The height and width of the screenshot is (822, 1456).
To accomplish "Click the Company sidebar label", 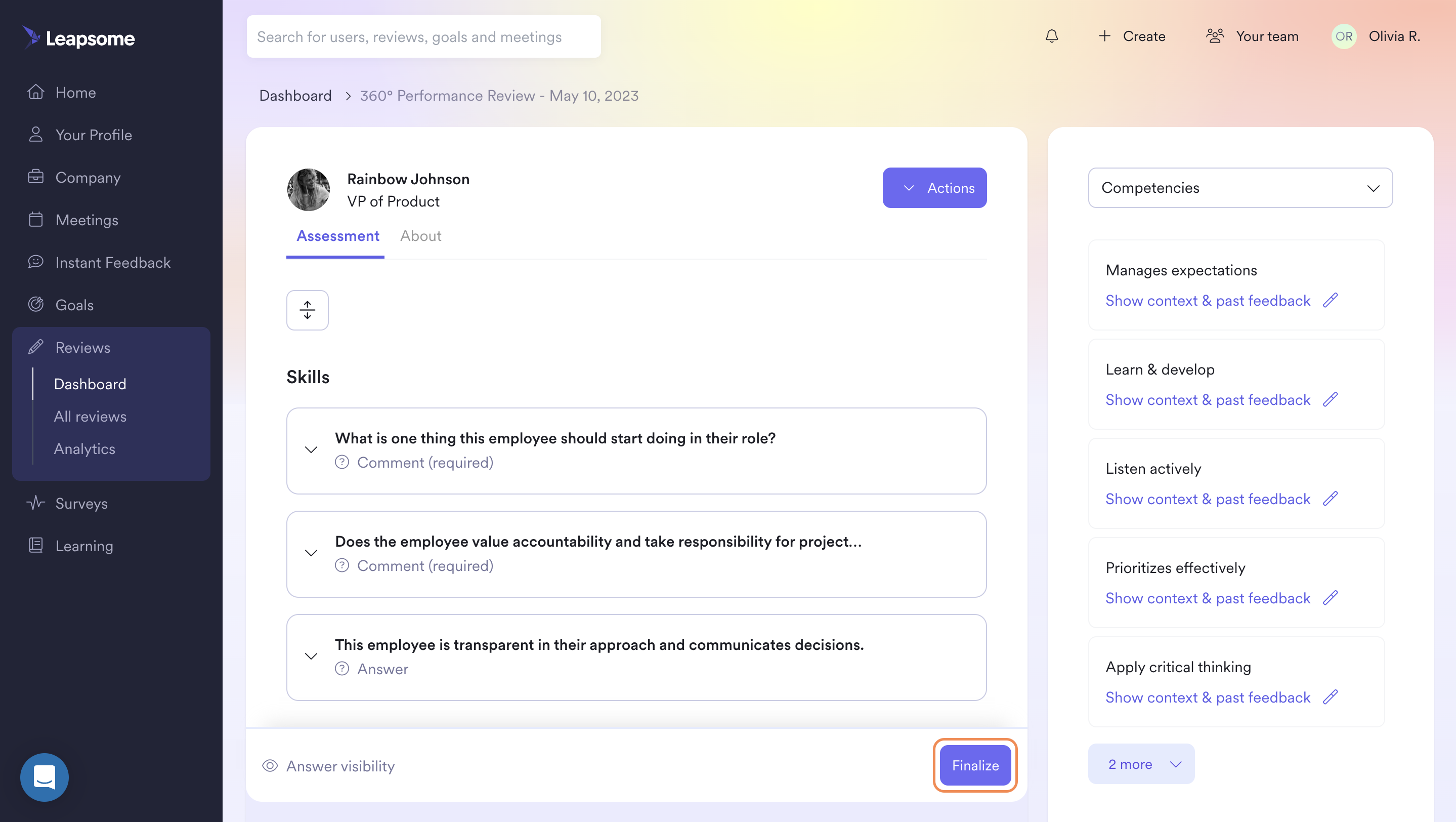I will pyautogui.click(x=88, y=178).
